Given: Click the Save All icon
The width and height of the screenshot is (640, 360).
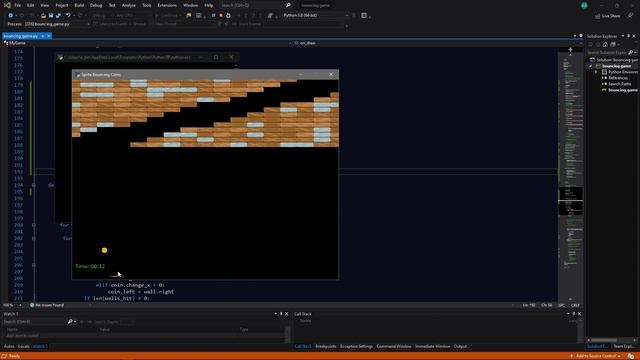Looking at the screenshot, I should coord(58,16).
